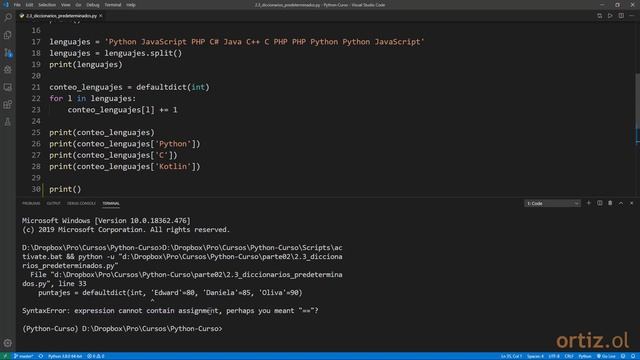The image size is (640, 360).
Task: Click line number 30 in the gutter
Action: [x=36, y=189]
